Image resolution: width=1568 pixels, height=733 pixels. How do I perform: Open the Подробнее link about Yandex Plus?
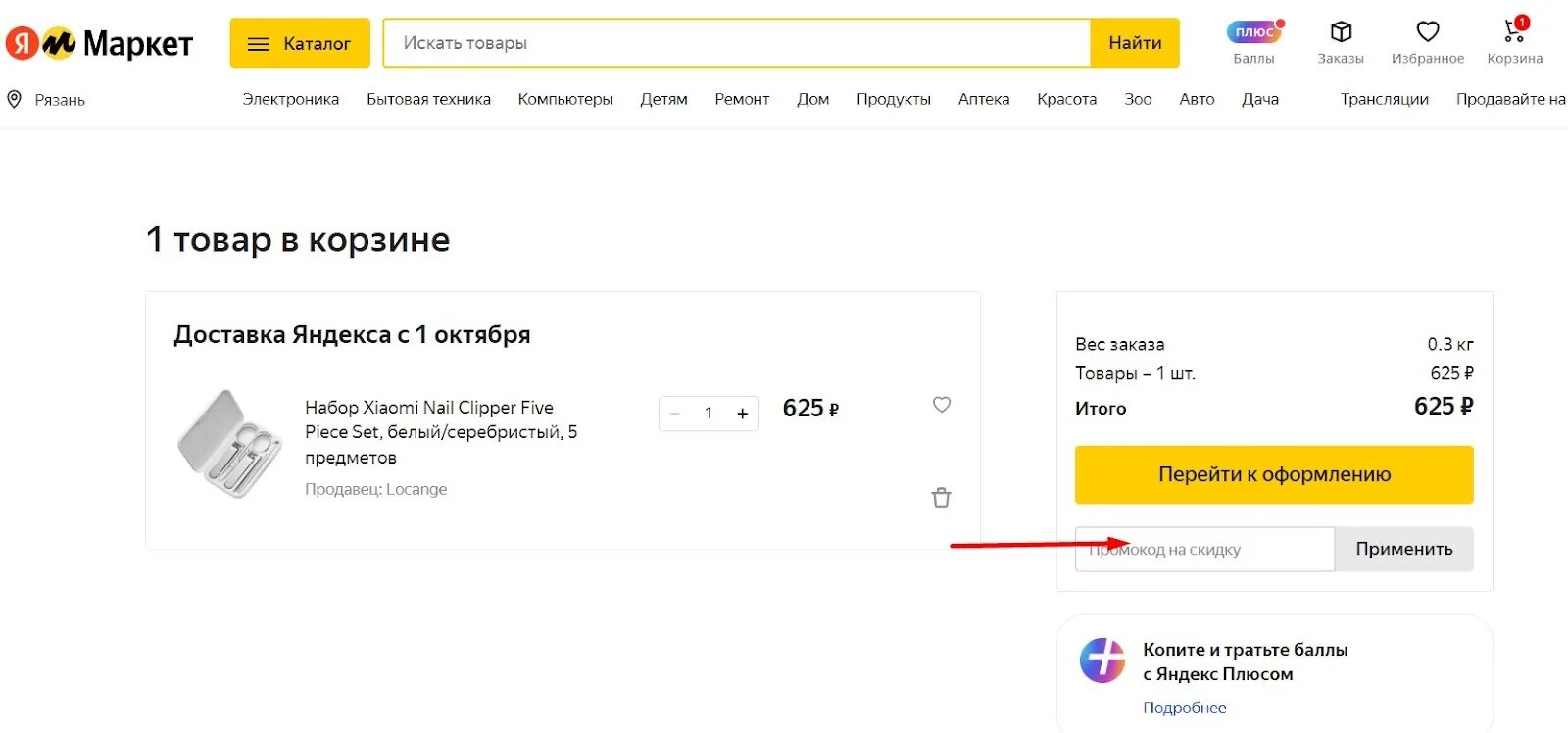pyautogui.click(x=1184, y=708)
